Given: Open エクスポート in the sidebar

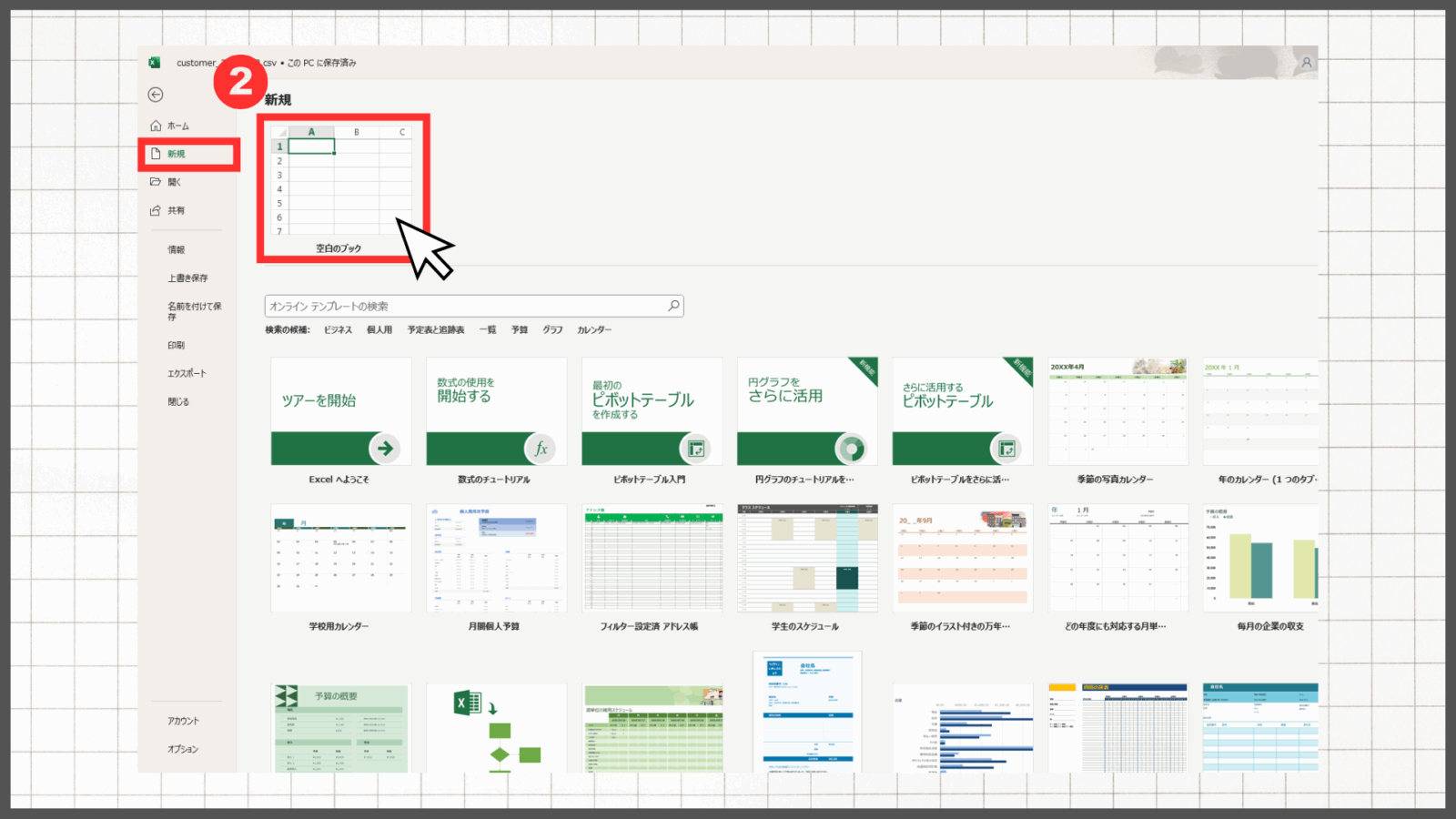Looking at the screenshot, I should coord(187,373).
